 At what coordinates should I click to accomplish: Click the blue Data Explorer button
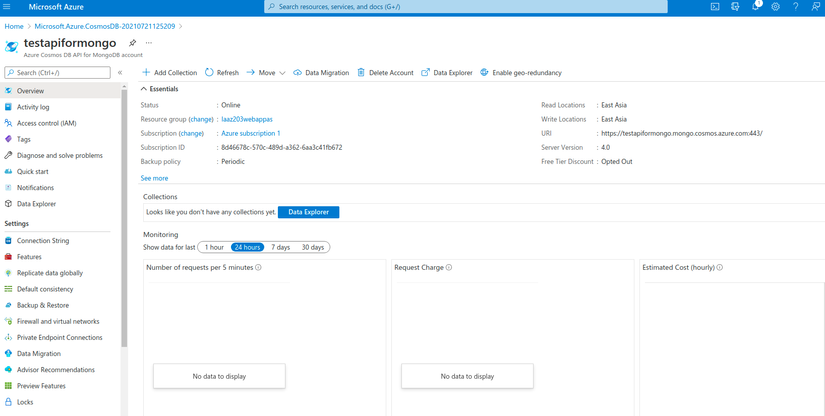(308, 212)
